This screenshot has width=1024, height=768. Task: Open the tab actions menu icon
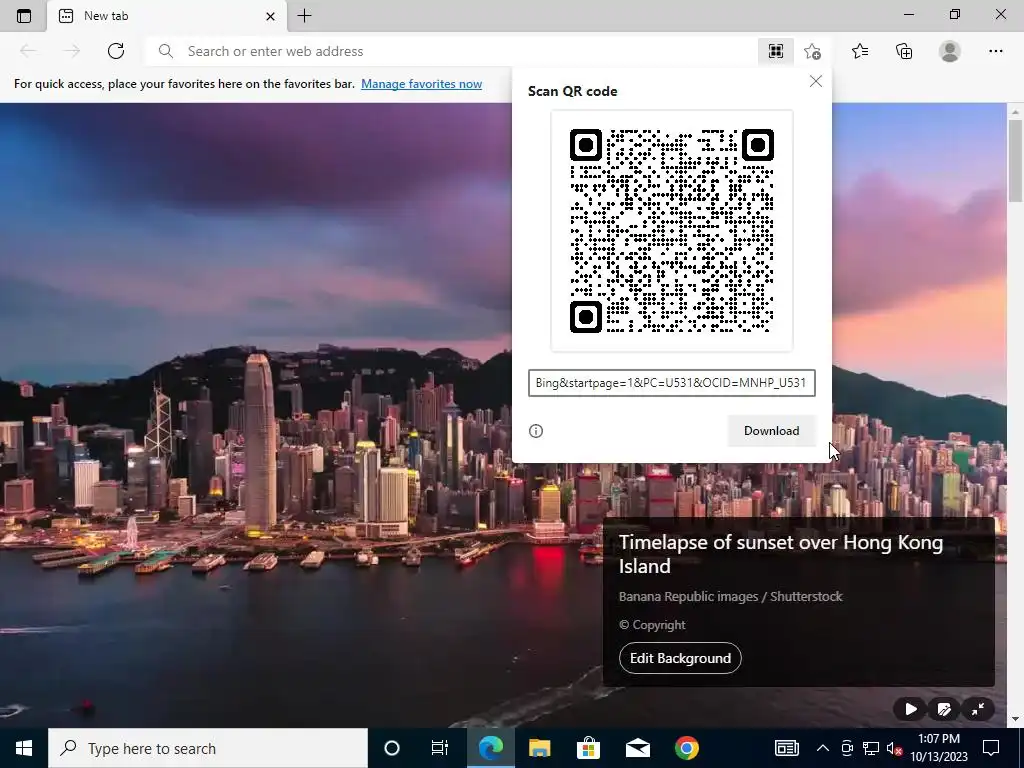tap(24, 16)
